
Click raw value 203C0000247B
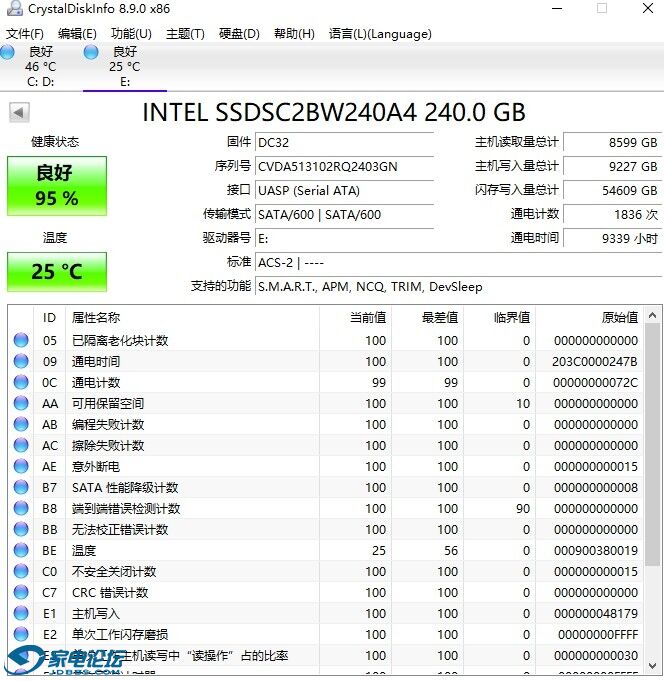coord(595,361)
